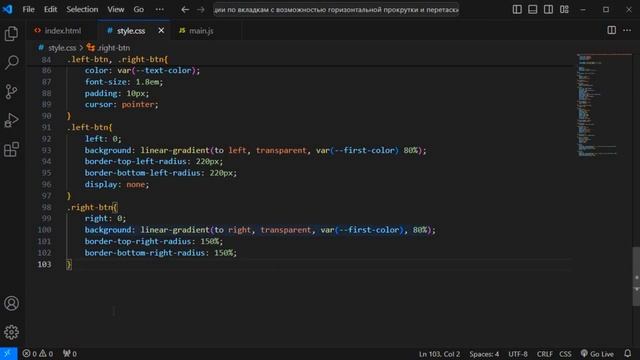
Task: Change language mode CSS
Action: click(565, 354)
